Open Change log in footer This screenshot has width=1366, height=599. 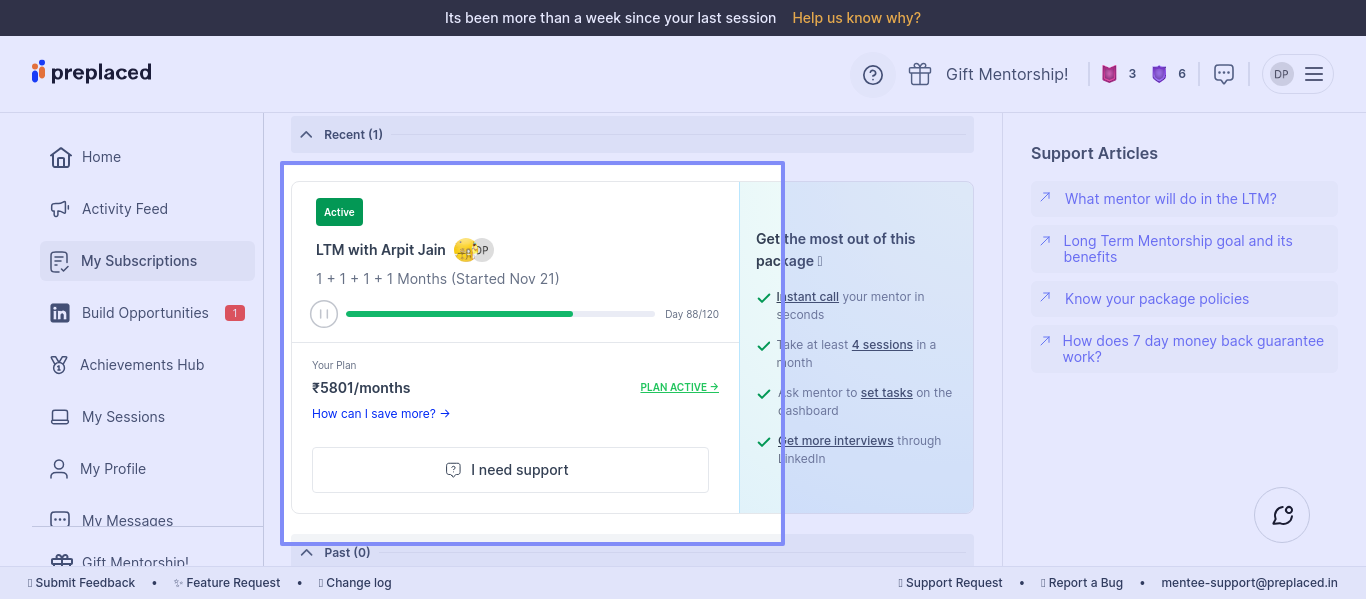point(355,583)
